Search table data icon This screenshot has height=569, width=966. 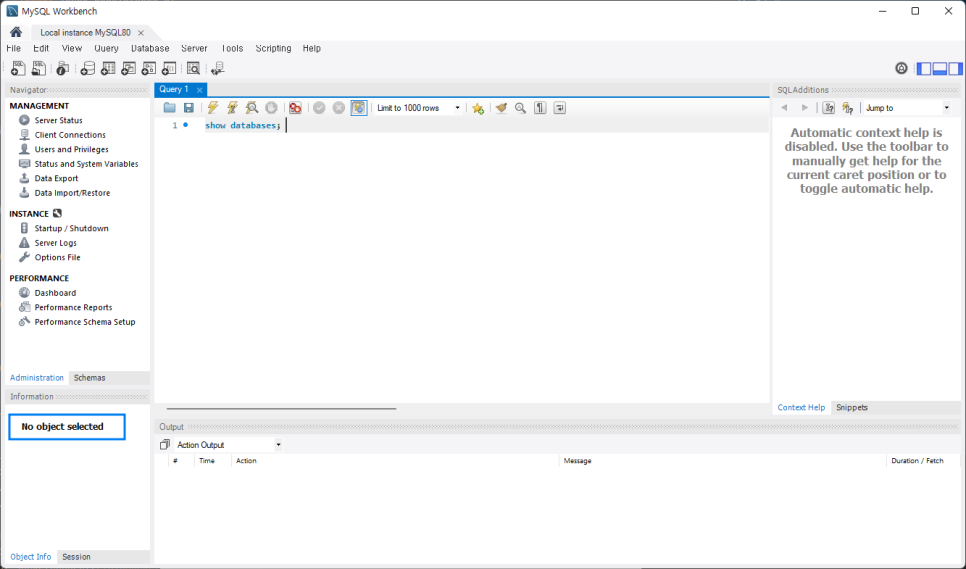[193, 68]
